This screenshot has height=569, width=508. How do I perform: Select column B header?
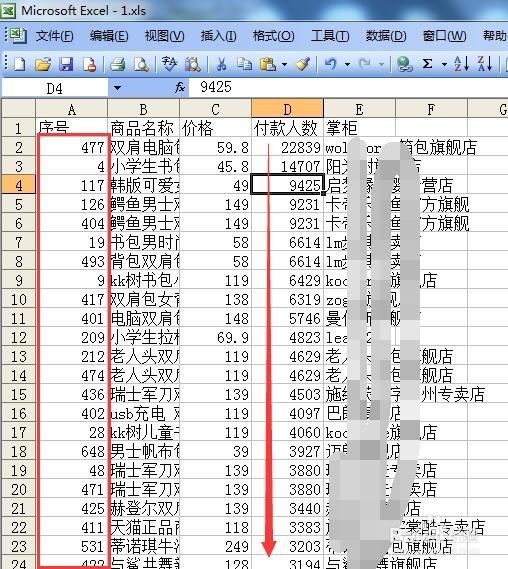143,109
